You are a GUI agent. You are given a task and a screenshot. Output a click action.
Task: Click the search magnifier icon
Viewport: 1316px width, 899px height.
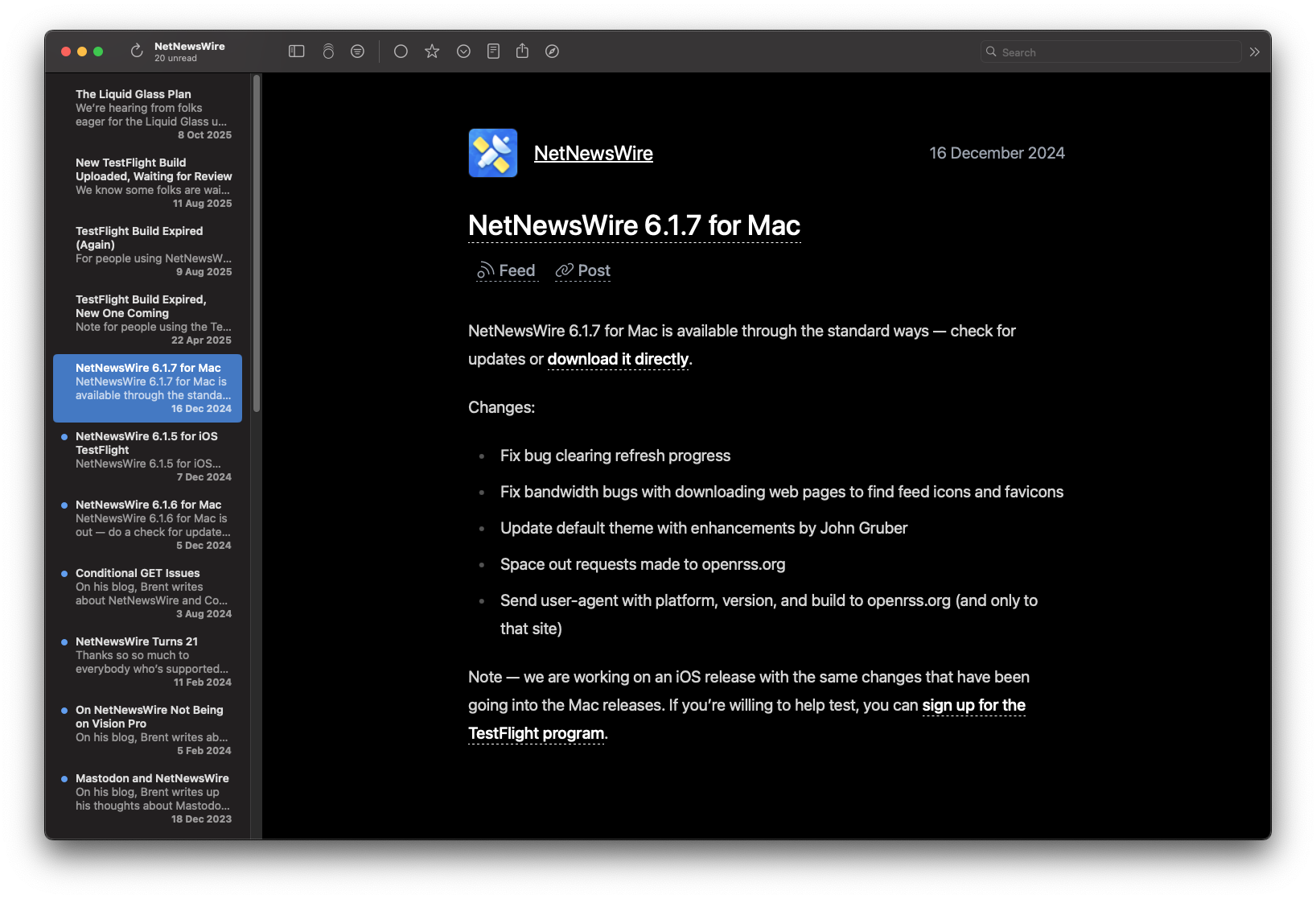(991, 52)
